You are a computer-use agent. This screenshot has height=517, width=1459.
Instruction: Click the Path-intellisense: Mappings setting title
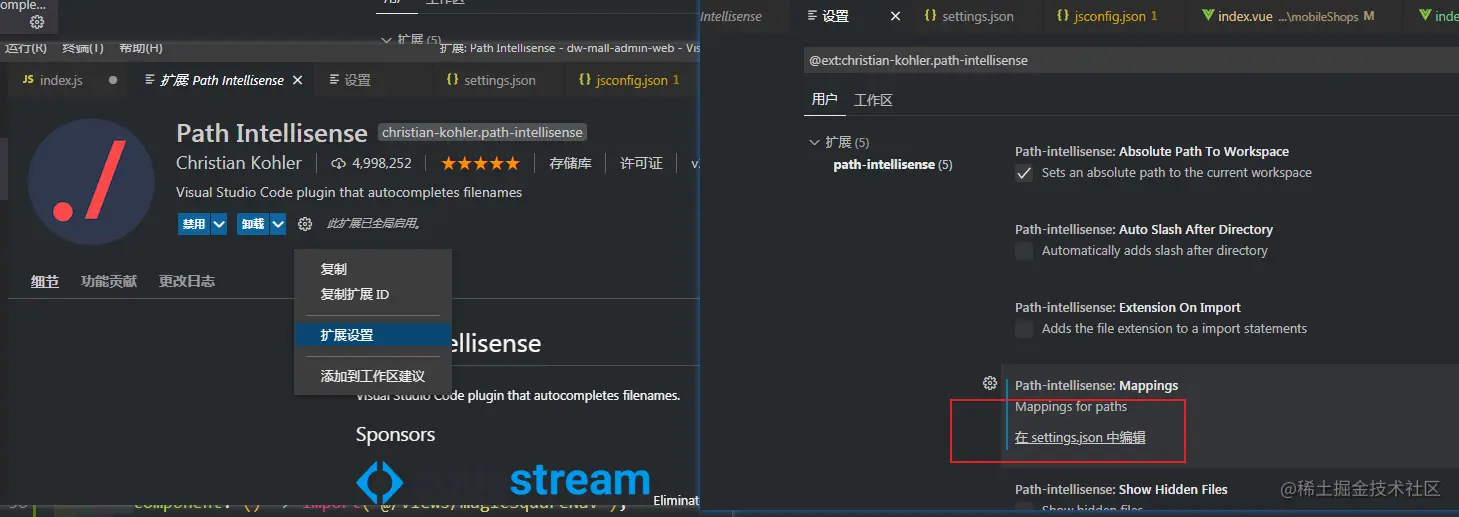[x=1096, y=385]
